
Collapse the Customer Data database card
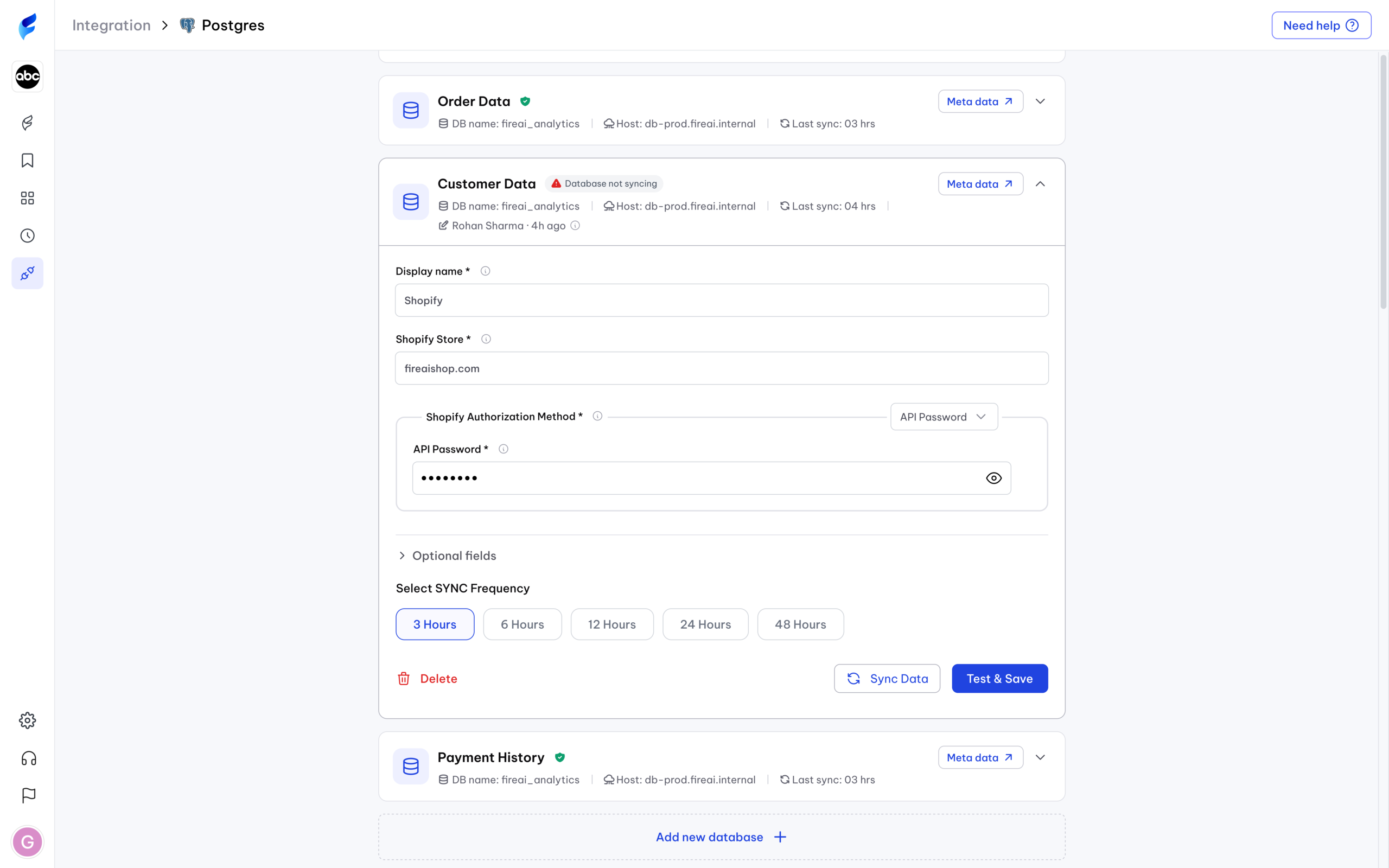point(1040,184)
